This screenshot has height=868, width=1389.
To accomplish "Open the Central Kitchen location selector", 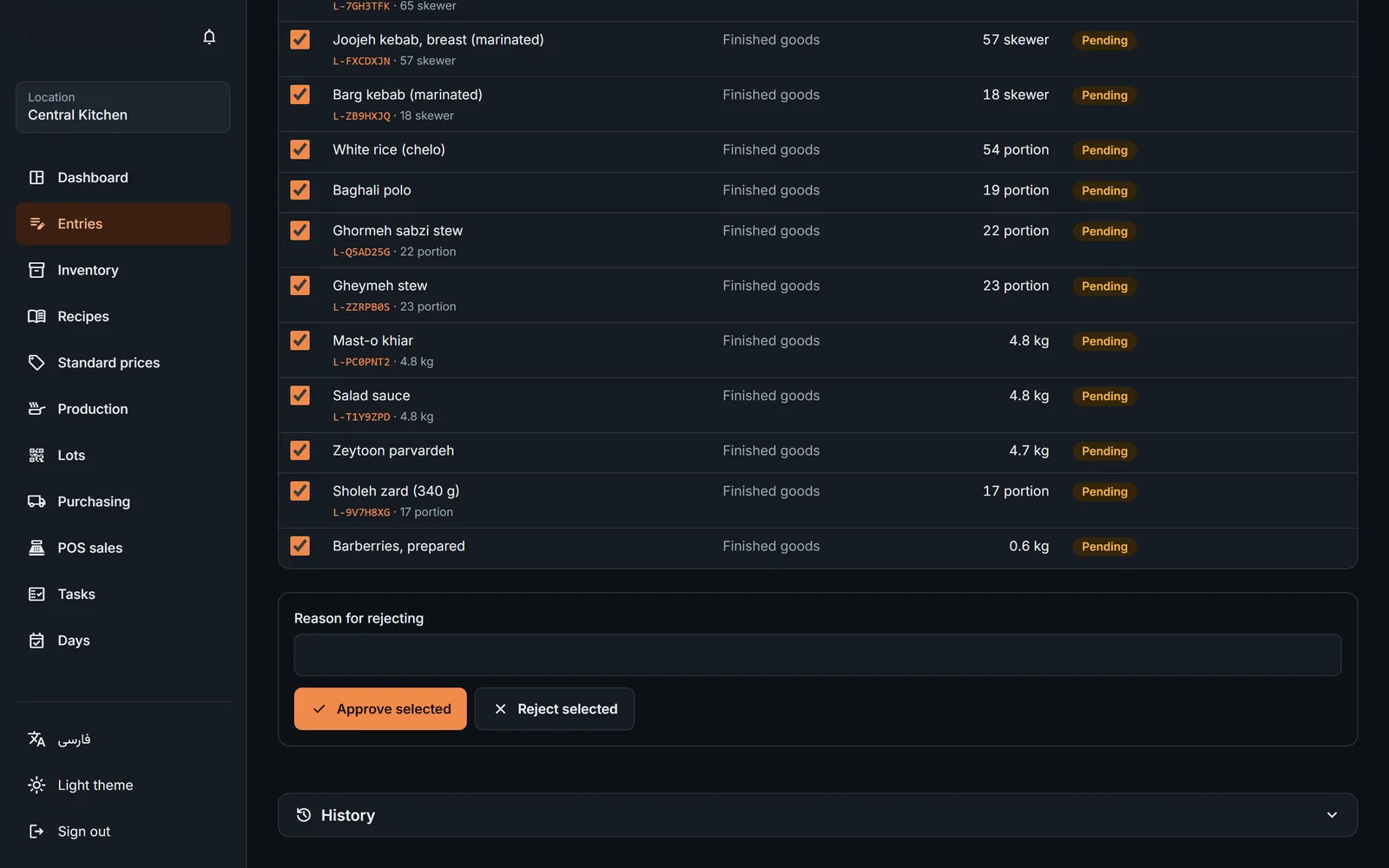I will 122,107.
